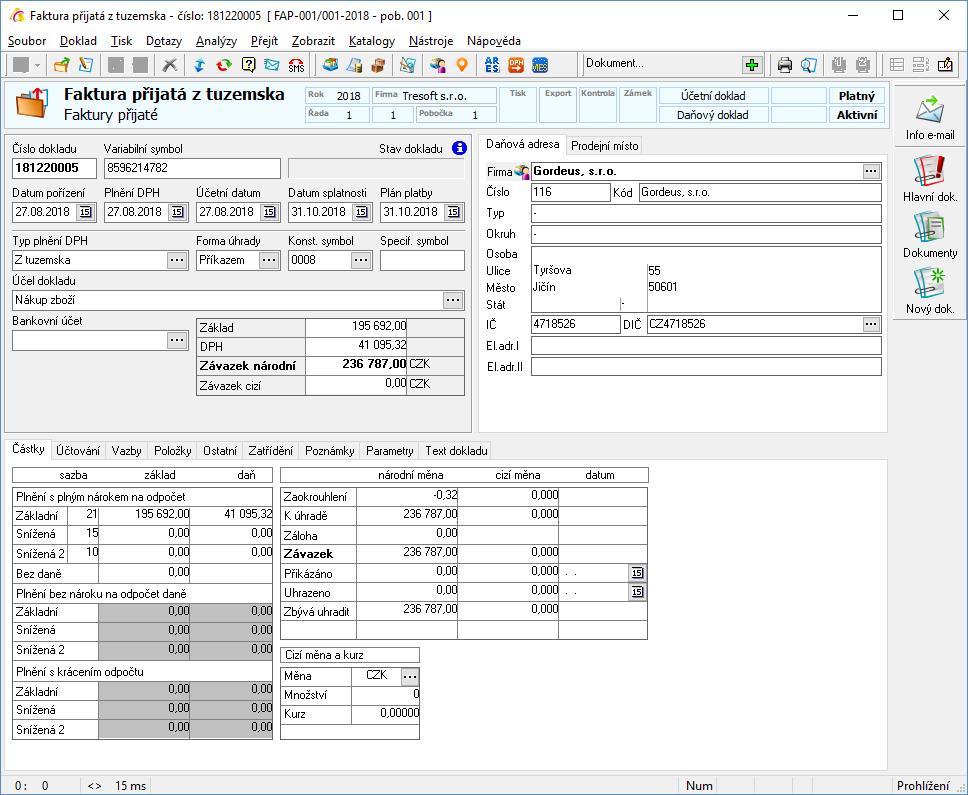Open the Analýzy menu
The image size is (968, 795).
coord(216,41)
